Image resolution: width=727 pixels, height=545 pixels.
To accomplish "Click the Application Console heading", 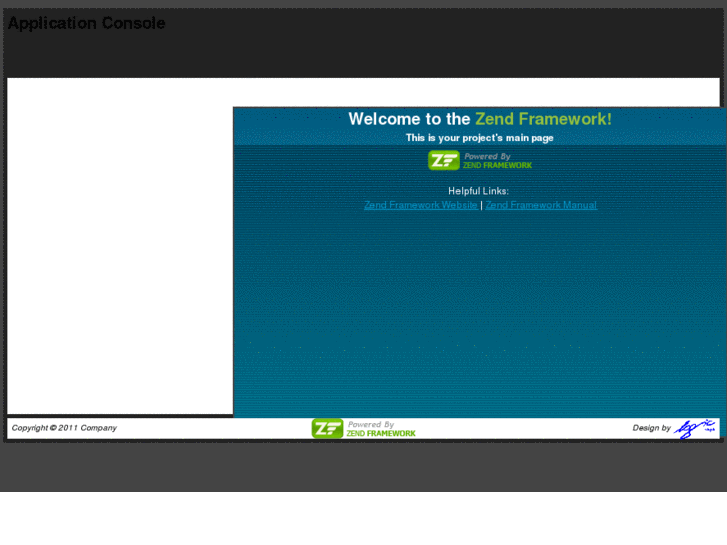I will tap(87, 23).
